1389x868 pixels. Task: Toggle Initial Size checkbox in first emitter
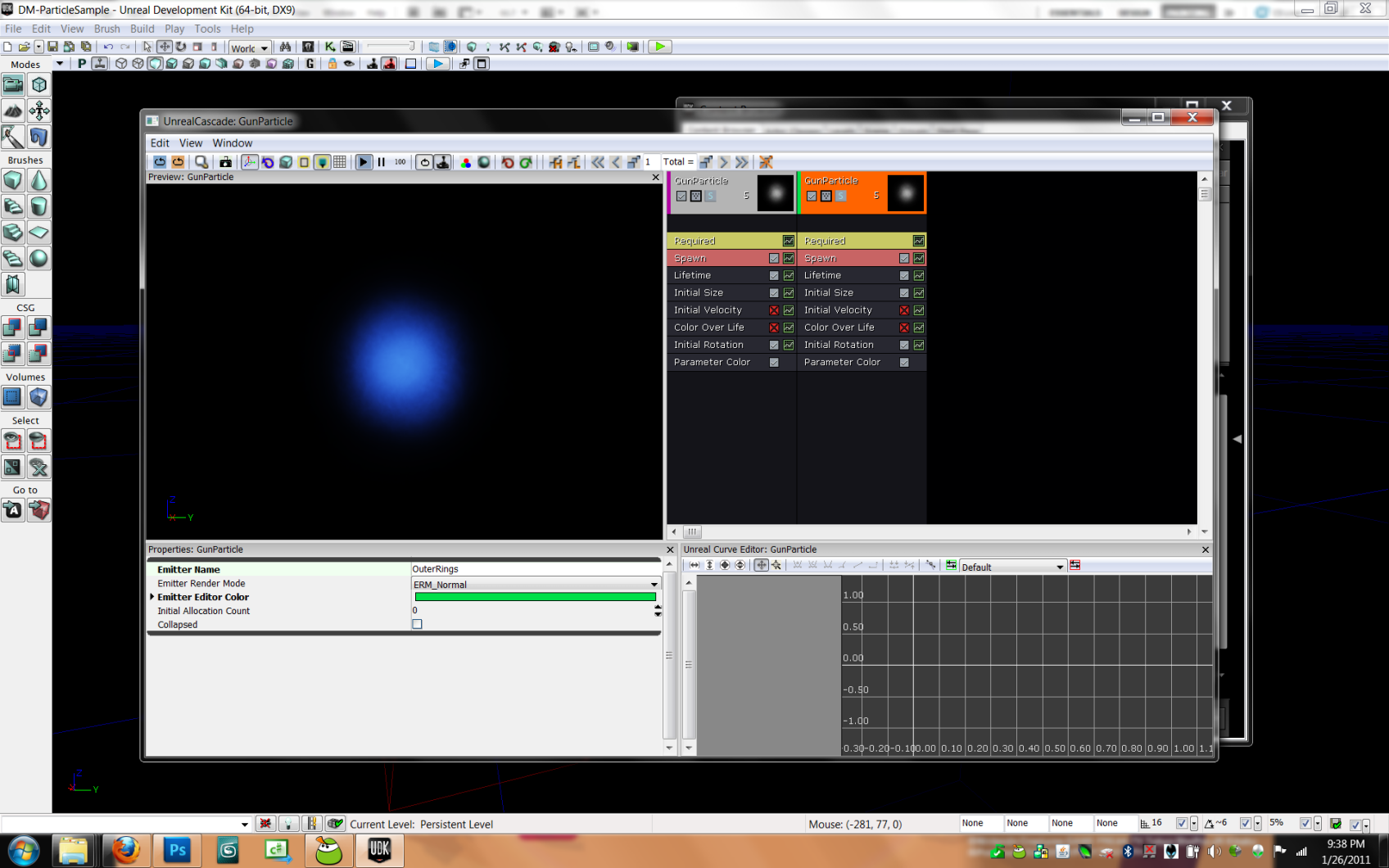(x=774, y=292)
